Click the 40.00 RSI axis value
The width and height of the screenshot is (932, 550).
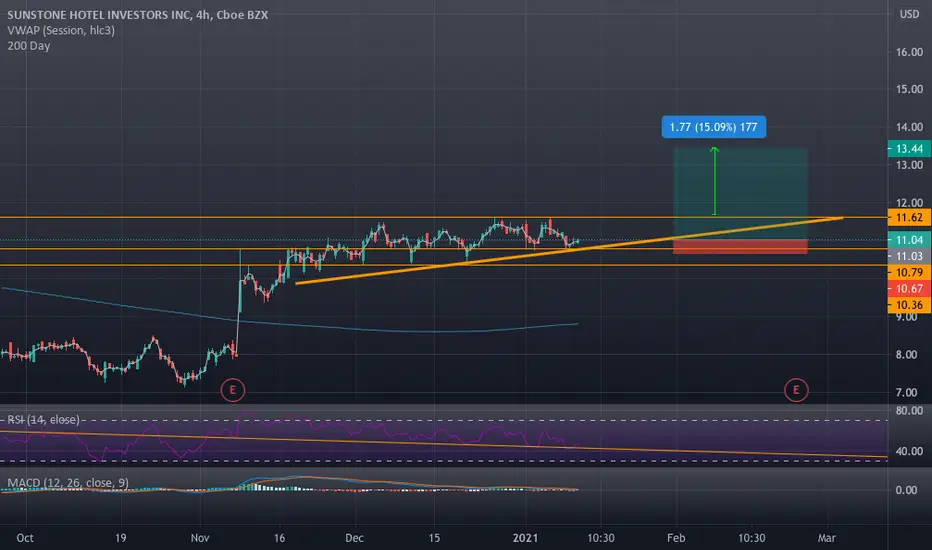click(909, 451)
